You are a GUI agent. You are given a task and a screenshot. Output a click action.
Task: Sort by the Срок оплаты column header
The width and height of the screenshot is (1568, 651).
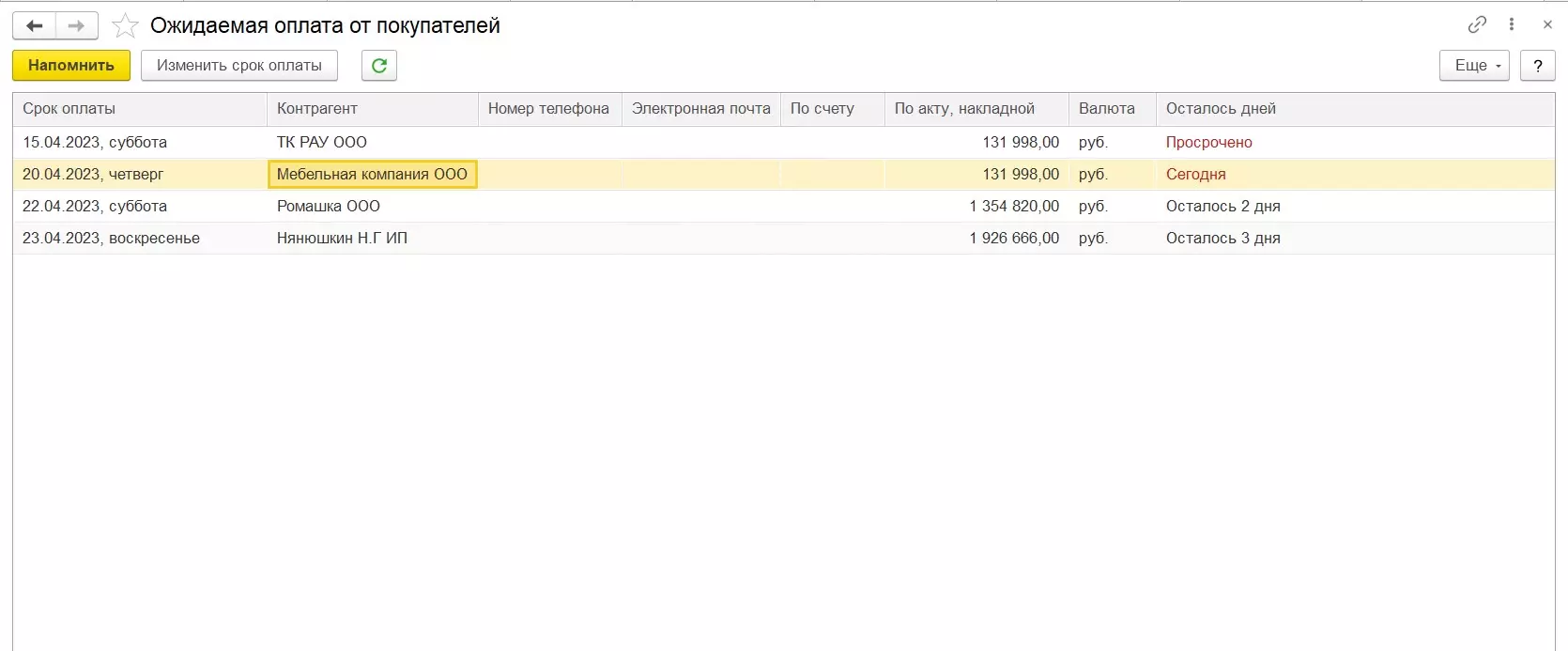coord(69,109)
